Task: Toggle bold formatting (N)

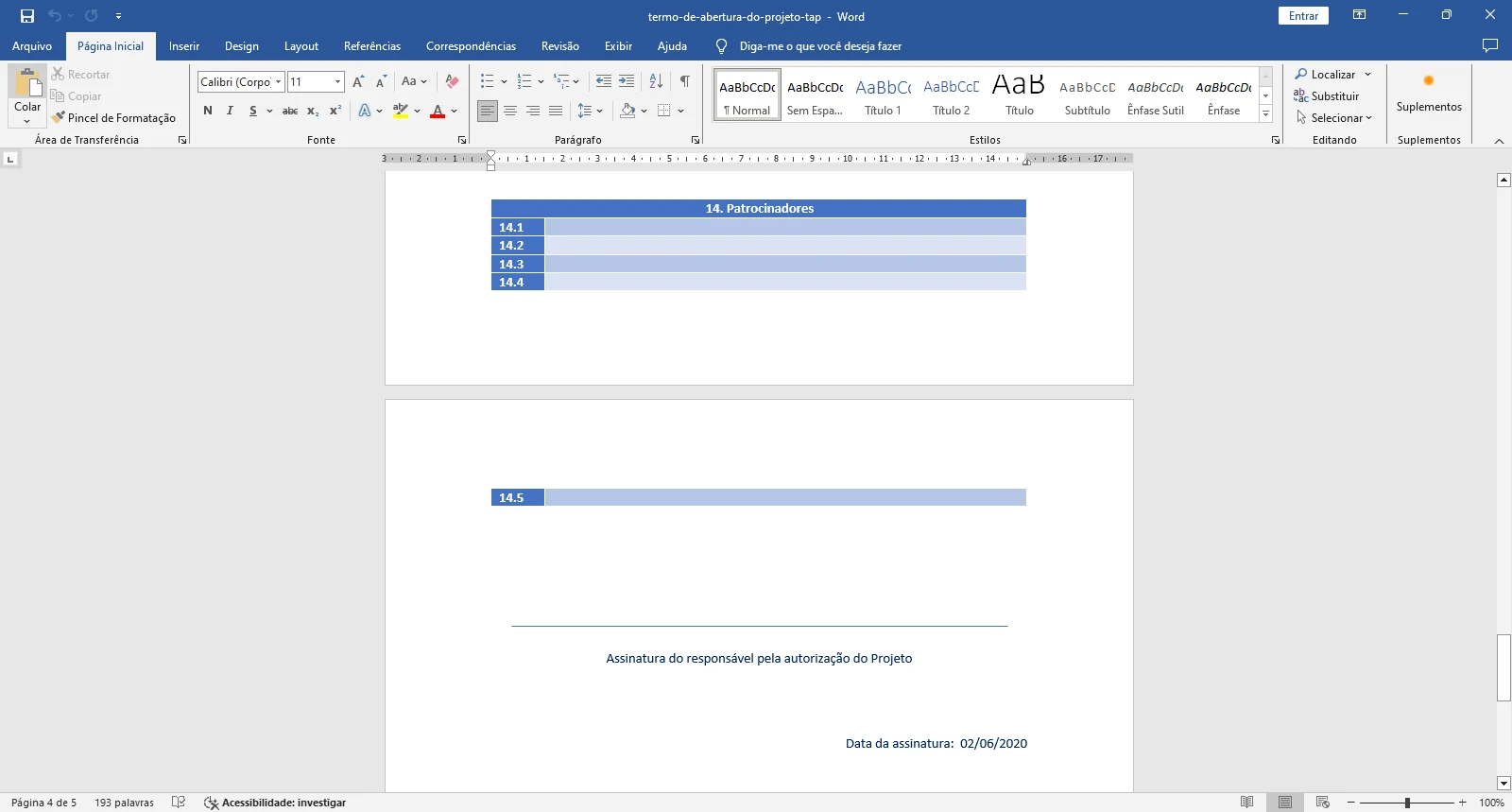Action: pos(208,111)
